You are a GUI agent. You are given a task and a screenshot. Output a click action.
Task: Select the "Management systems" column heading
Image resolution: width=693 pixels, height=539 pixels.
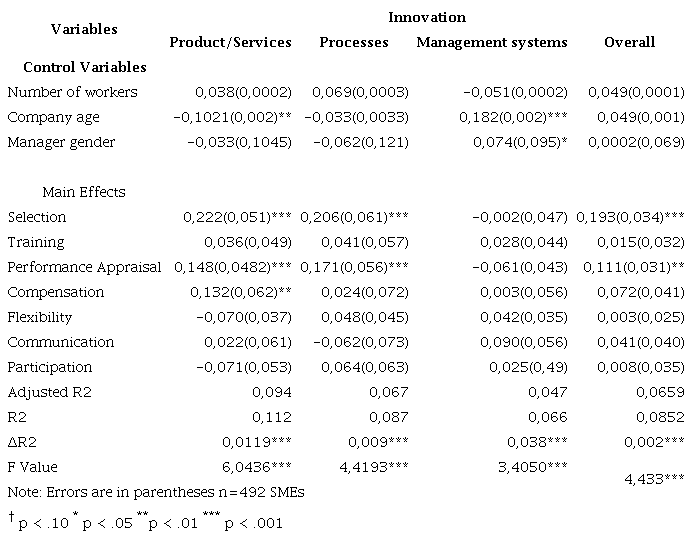491,42
